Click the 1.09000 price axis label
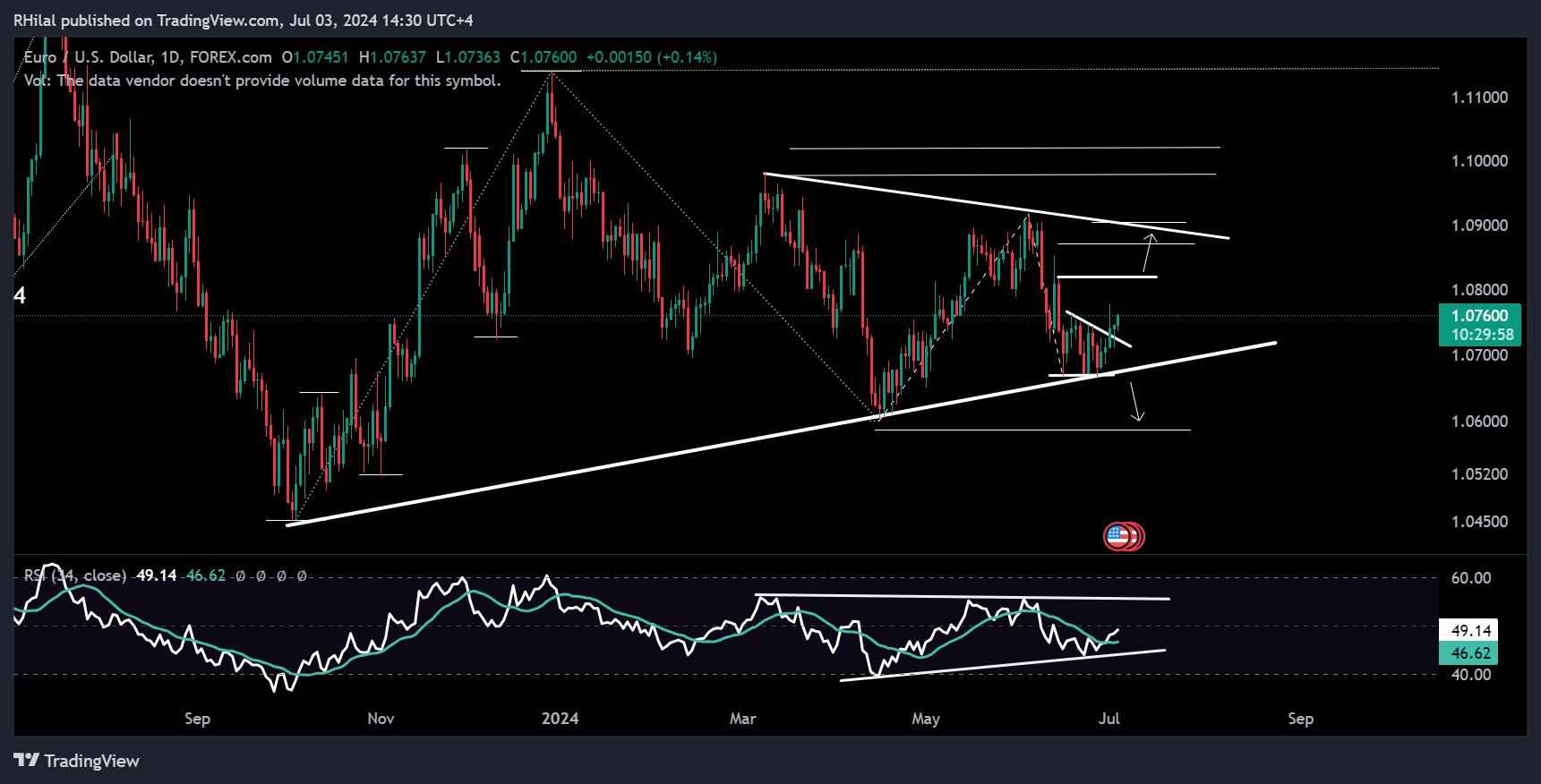Image resolution: width=1541 pixels, height=784 pixels. point(1479,226)
